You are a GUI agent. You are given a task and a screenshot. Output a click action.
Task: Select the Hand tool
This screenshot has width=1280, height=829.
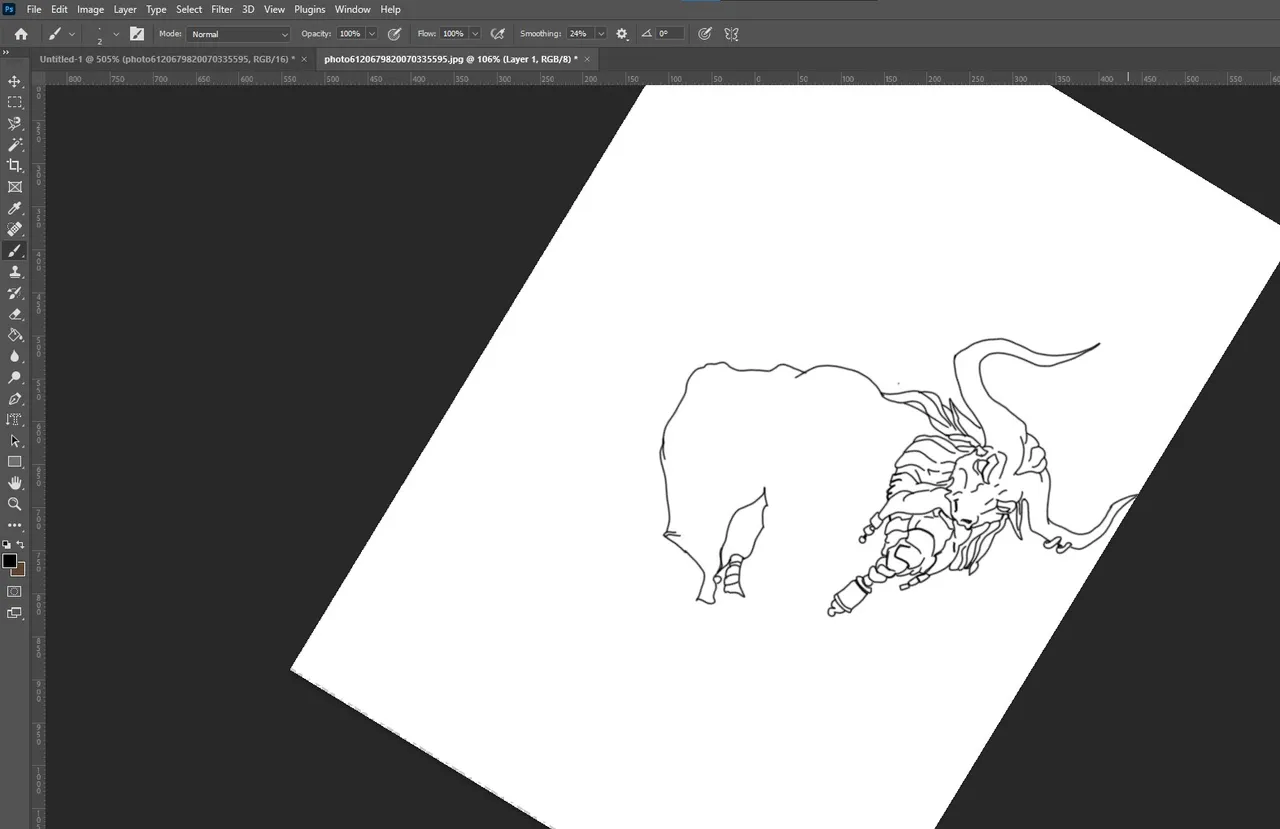click(x=14, y=483)
